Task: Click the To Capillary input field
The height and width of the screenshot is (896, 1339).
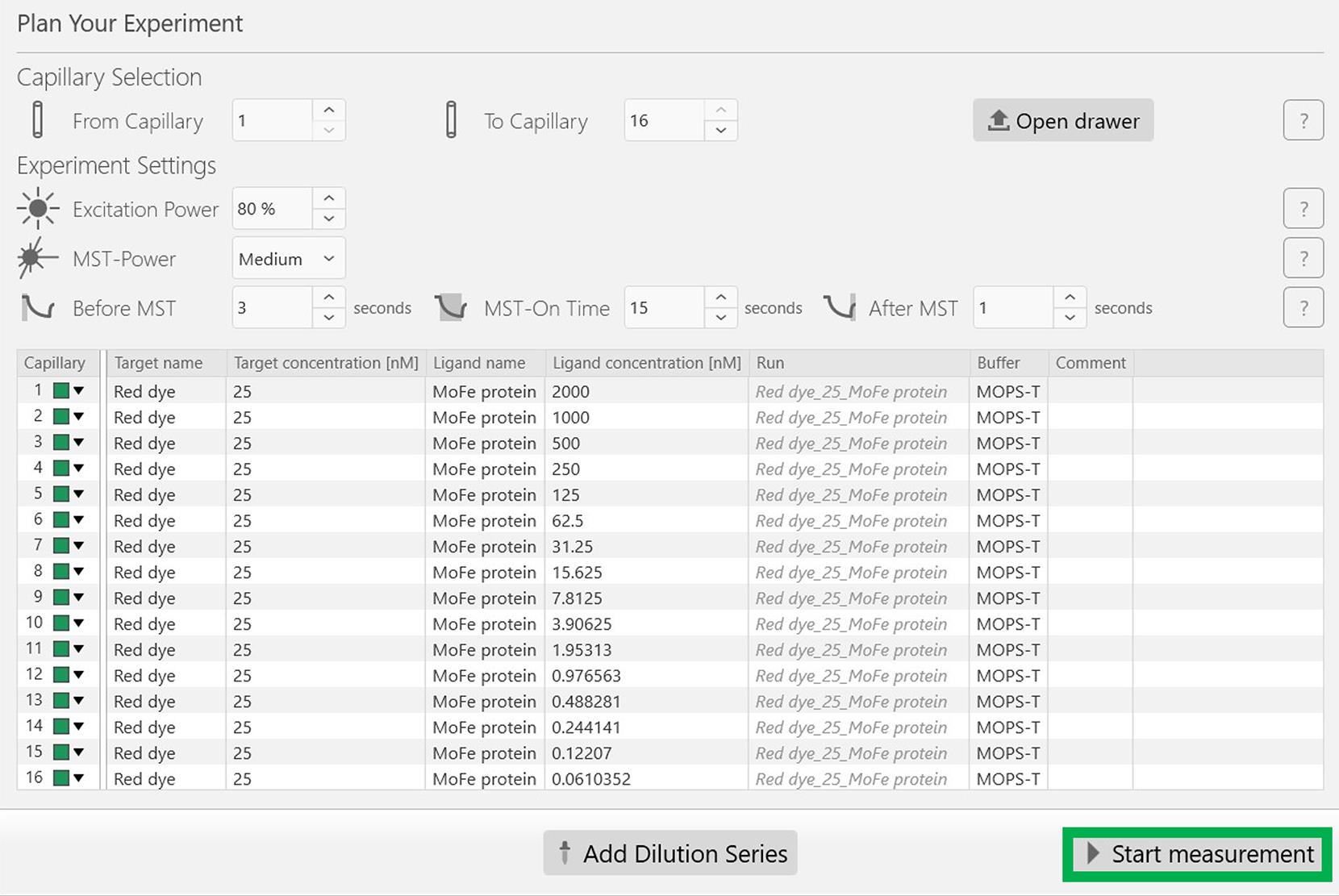Action: coord(665,120)
